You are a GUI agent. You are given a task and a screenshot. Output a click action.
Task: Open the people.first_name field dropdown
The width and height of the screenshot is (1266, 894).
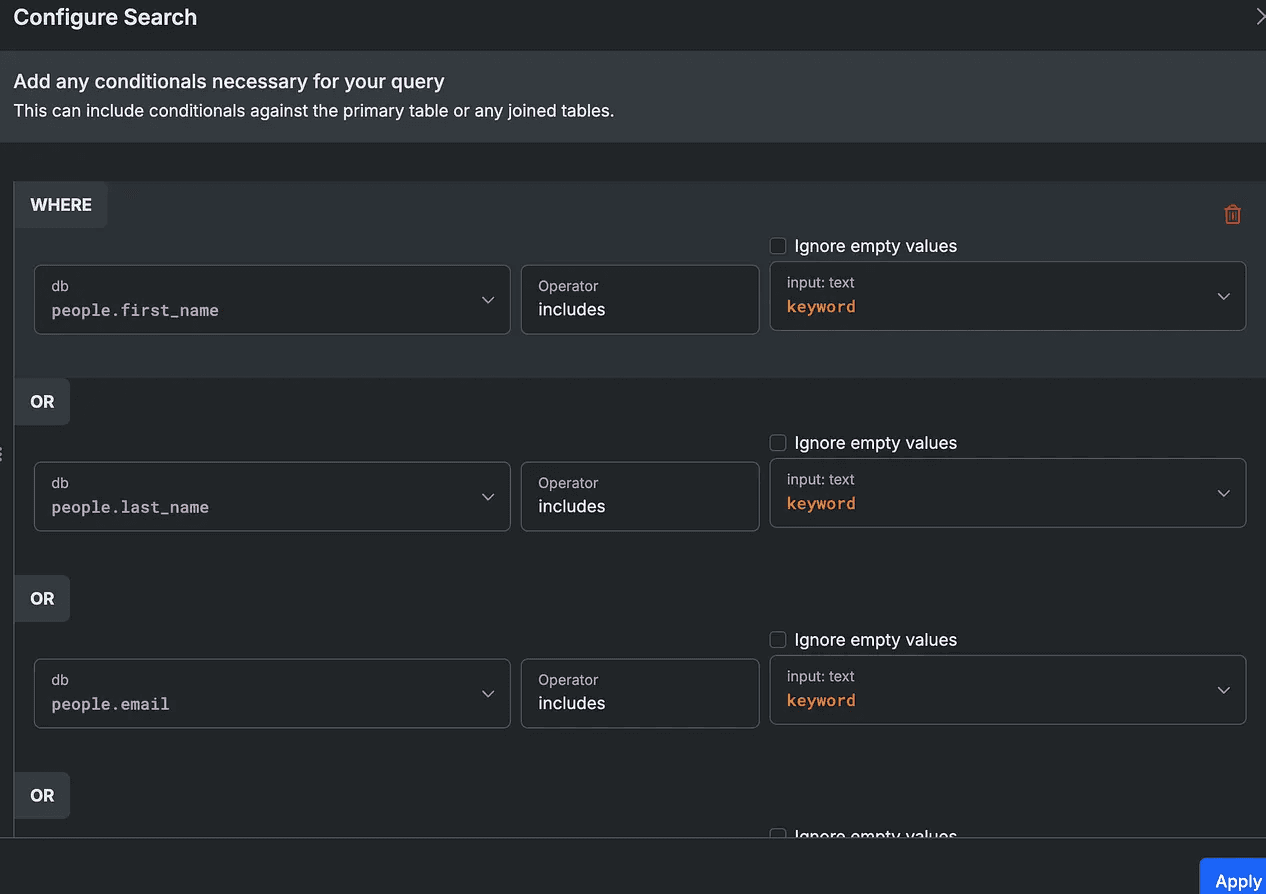[272, 299]
